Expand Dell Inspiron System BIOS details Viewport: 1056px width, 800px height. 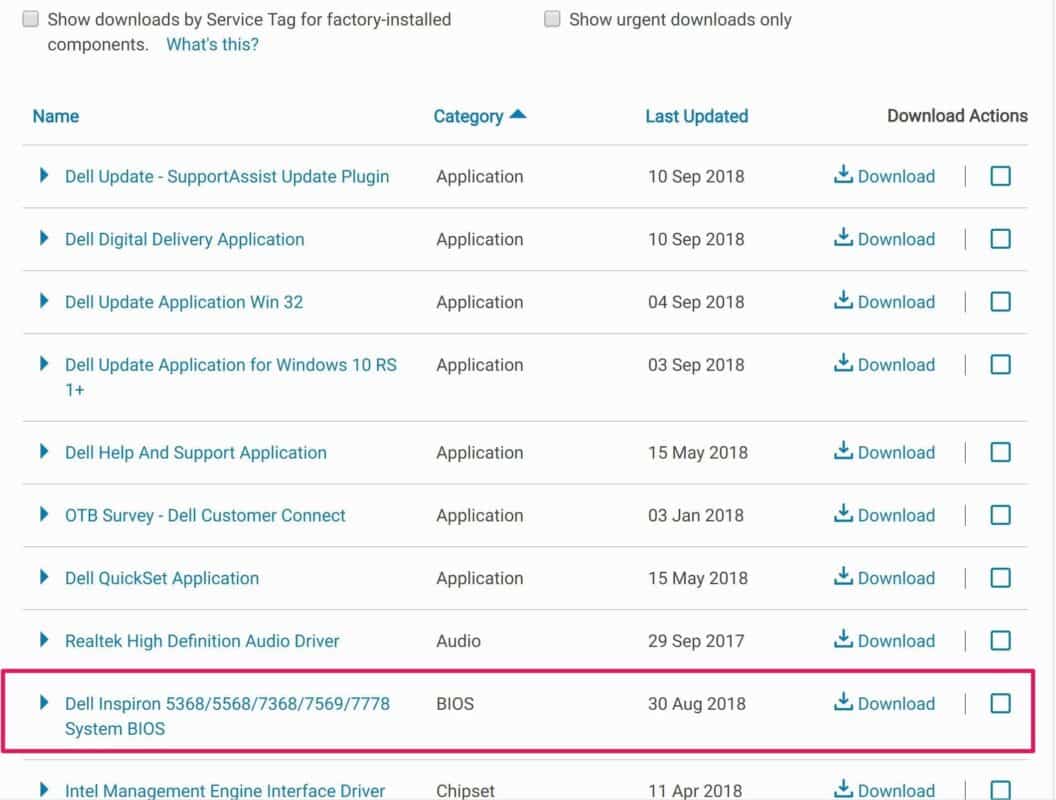pos(44,702)
